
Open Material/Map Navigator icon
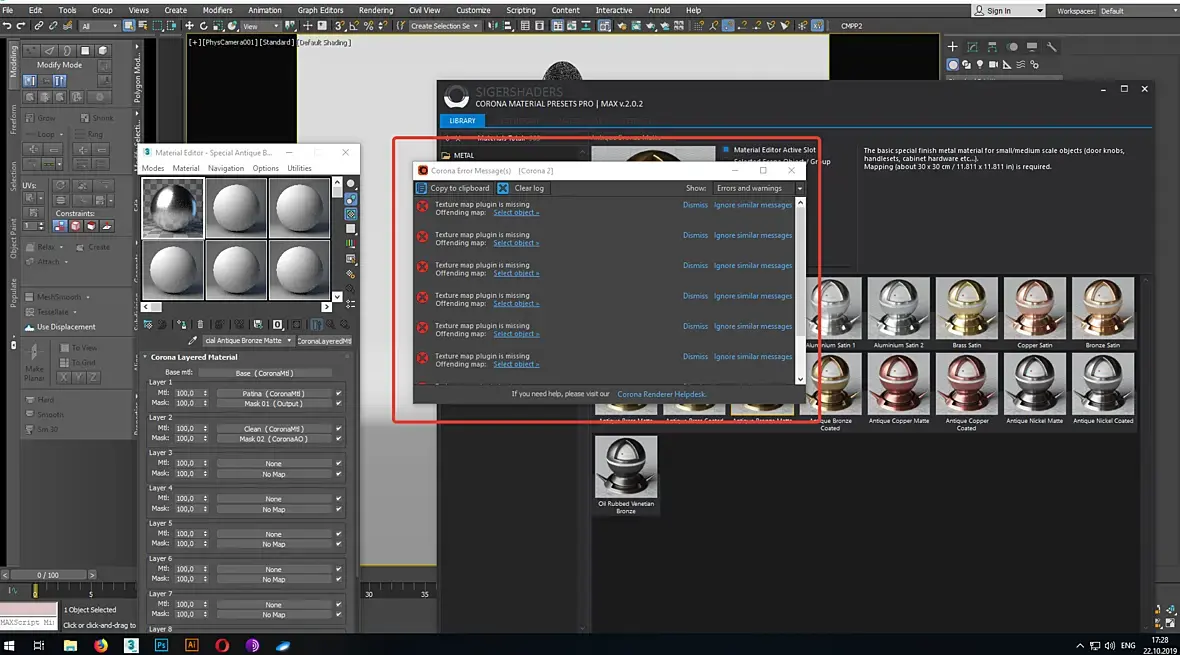click(351, 303)
